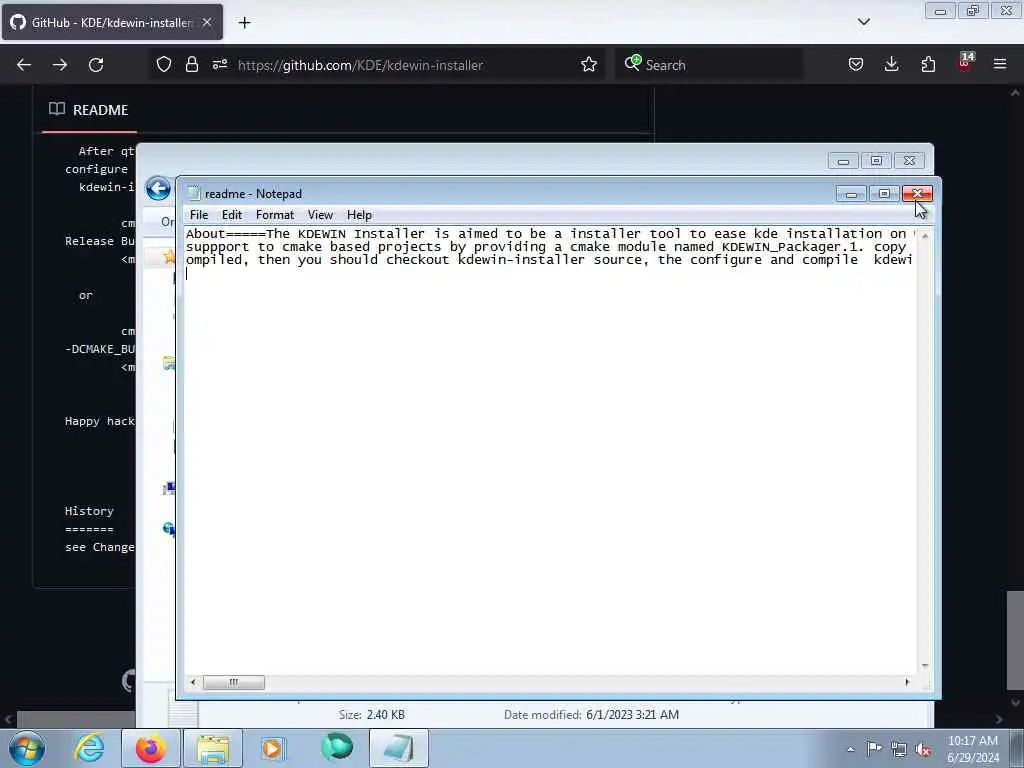Minimize the Explorer window behind Notepad

pyautogui.click(x=843, y=161)
